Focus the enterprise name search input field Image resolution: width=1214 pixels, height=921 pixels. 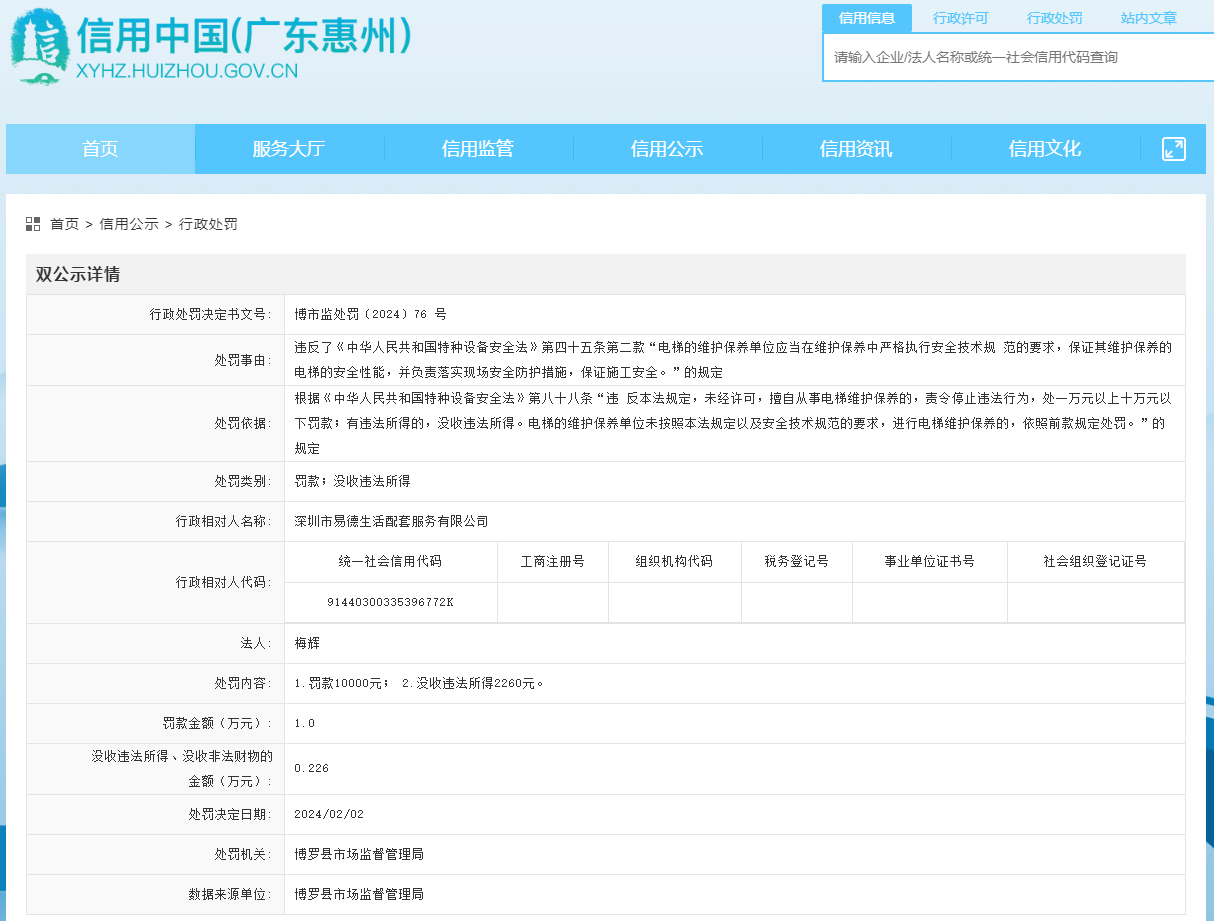click(1018, 57)
